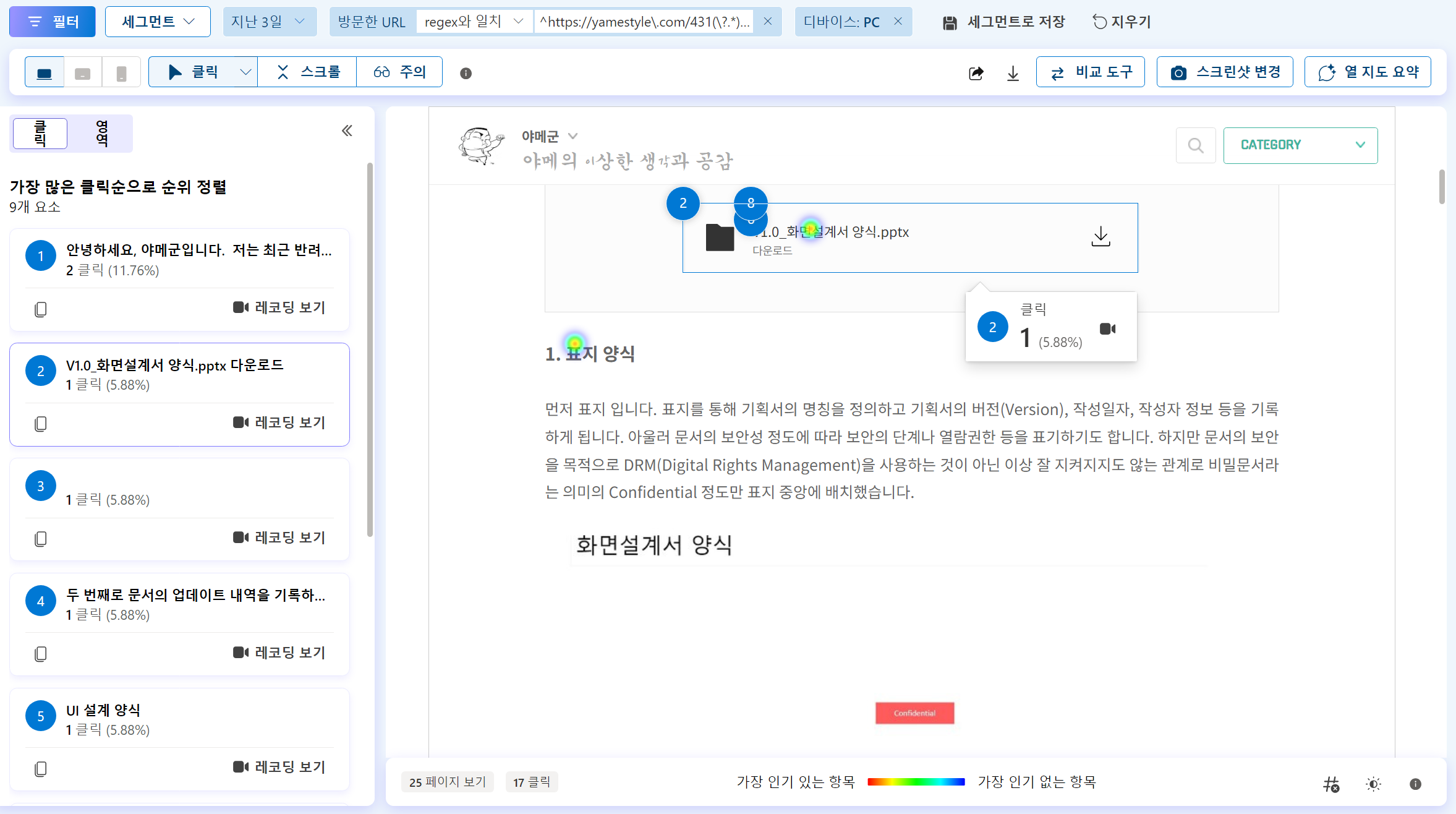Viewport: 1456px width, 814px height.
Task: Click the share heatmap icon
Action: [x=976, y=74]
